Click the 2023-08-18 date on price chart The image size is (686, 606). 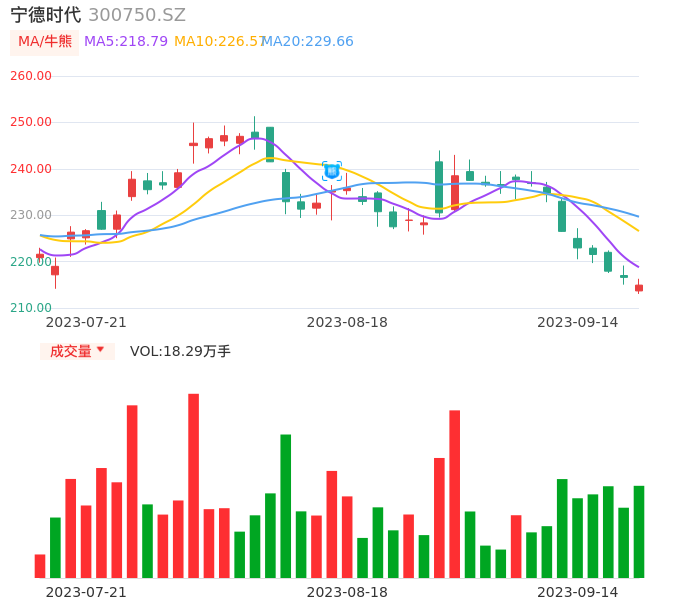[x=347, y=322]
